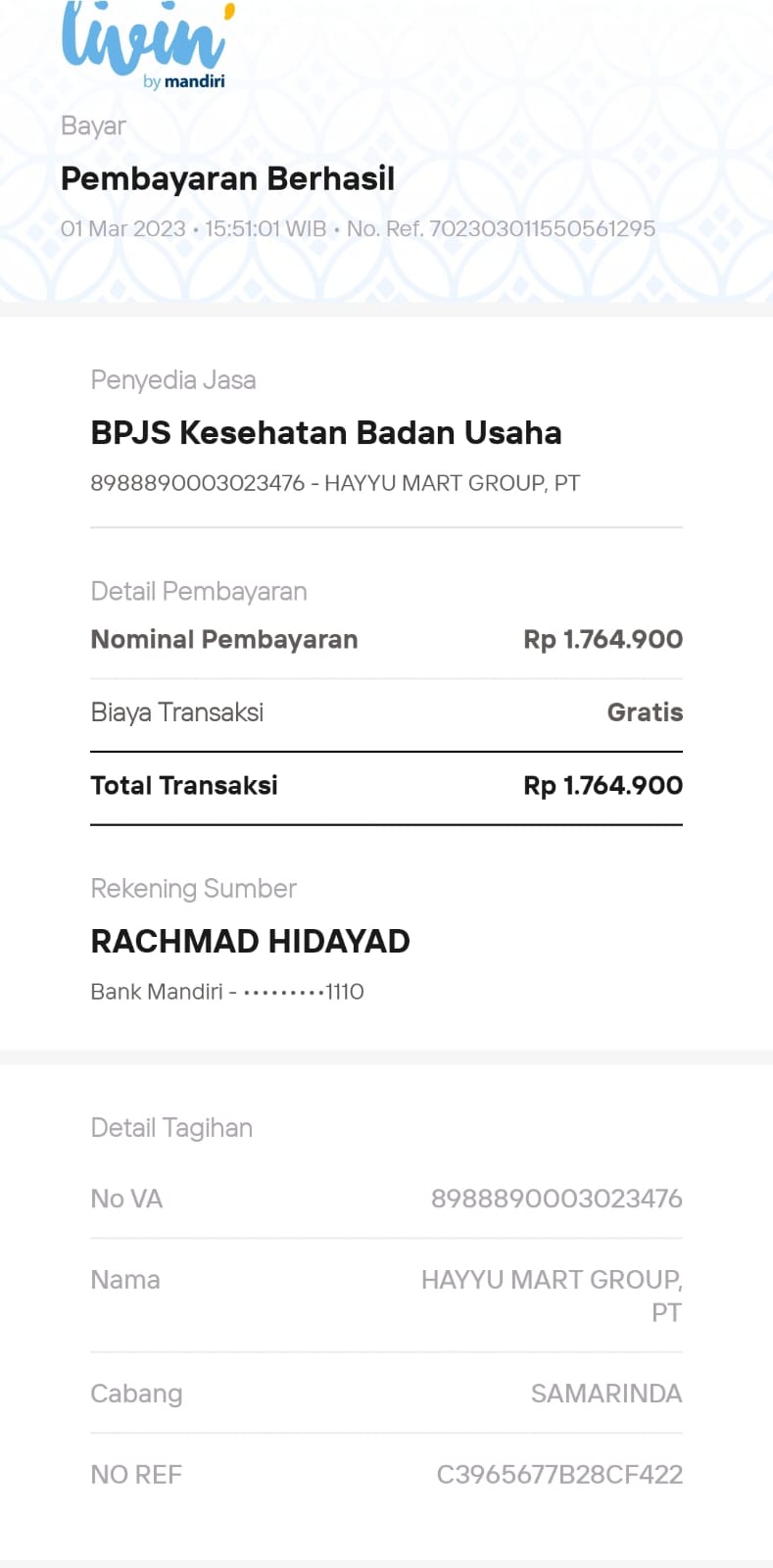This screenshot has width=773, height=1568.
Task: Click the "Pembayaran Berhasil" heading
Action: click(x=227, y=179)
